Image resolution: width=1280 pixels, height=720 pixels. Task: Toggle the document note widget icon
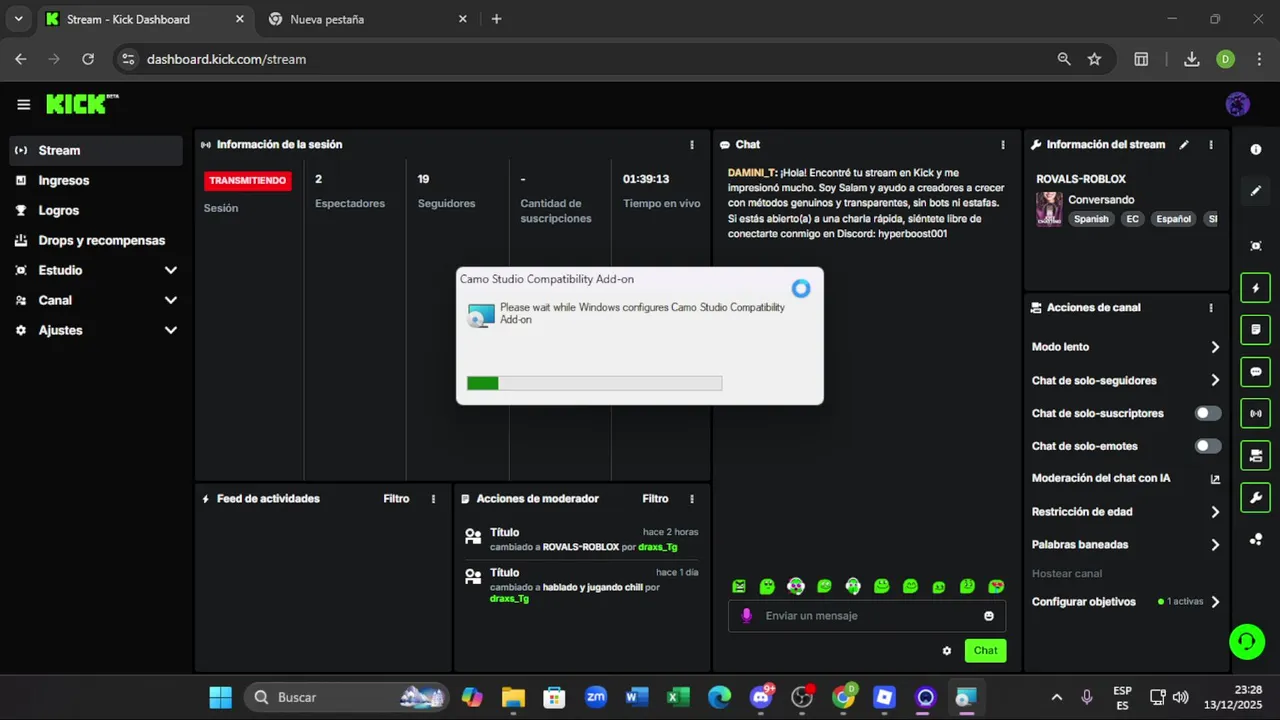pyautogui.click(x=1256, y=329)
